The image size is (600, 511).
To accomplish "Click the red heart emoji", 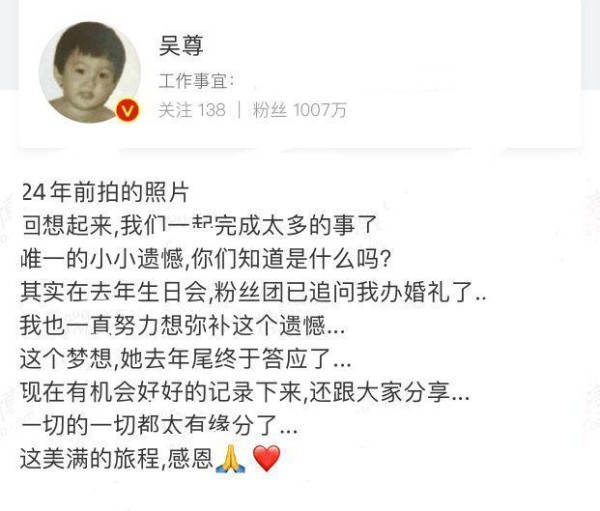I will pyautogui.click(x=267, y=459).
